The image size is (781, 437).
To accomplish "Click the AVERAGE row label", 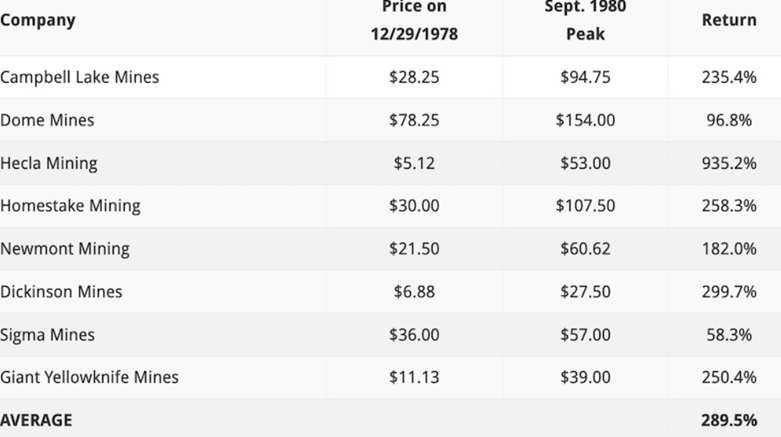I will point(36,420).
